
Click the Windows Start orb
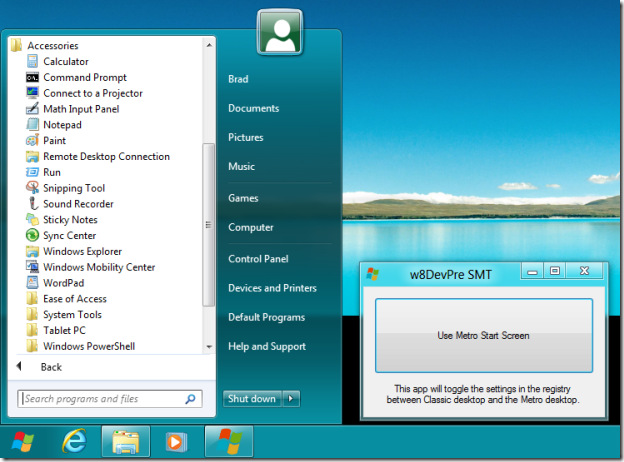tap(23, 441)
